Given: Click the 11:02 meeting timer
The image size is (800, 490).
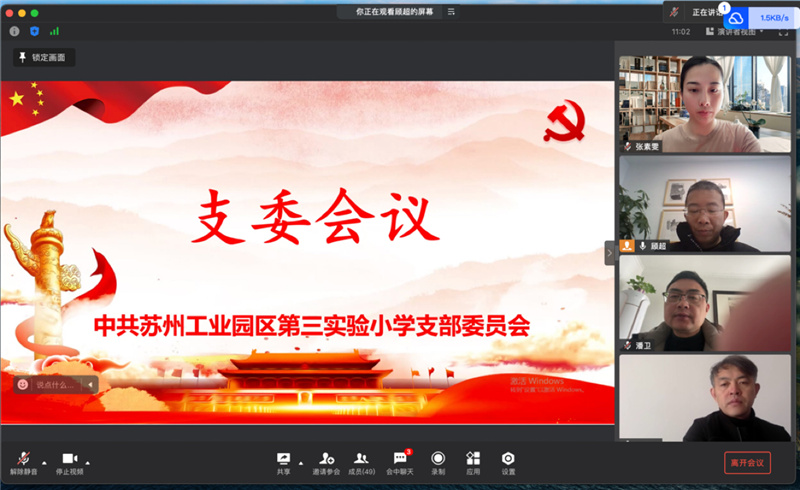Looking at the screenshot, I should click(x=681, y=32).
